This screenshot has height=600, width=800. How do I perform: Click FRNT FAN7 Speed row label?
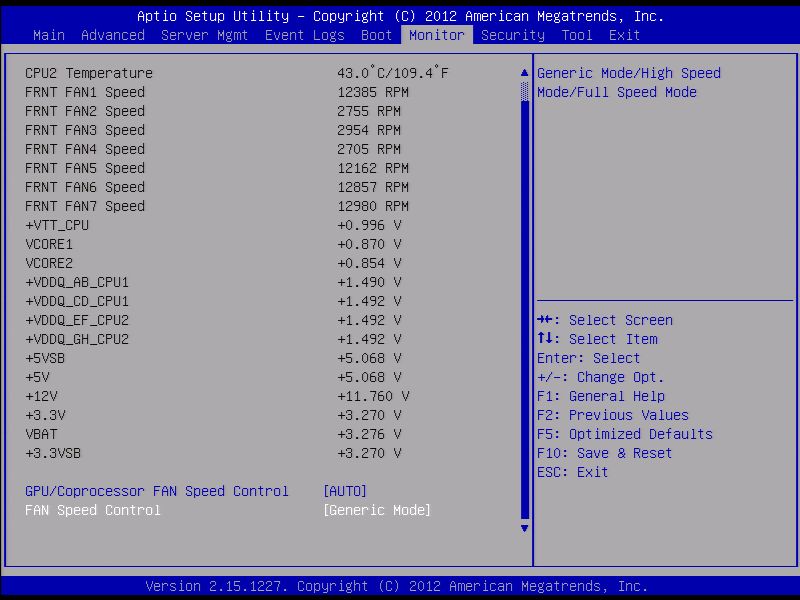tap(85, 206)
